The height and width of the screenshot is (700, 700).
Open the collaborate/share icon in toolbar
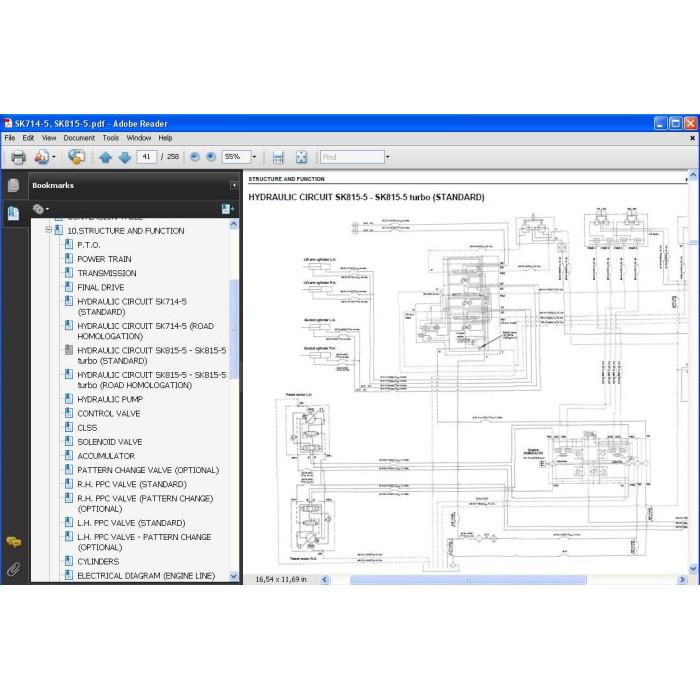point(42,157)
